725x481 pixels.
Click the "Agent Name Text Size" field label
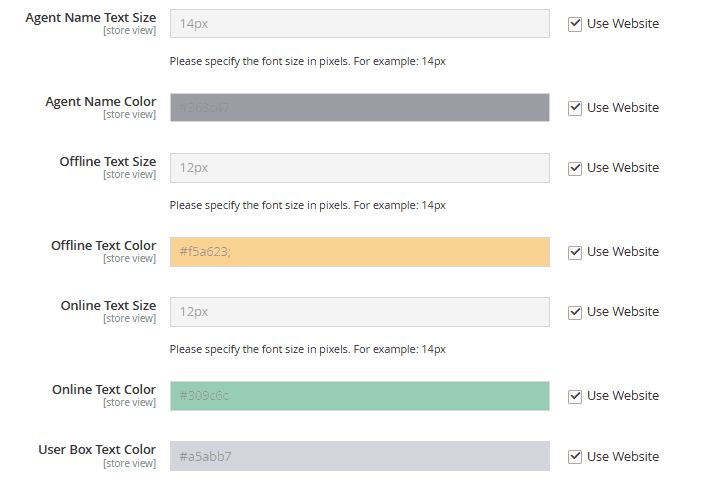pyautogui.click(x=91, y=18)
